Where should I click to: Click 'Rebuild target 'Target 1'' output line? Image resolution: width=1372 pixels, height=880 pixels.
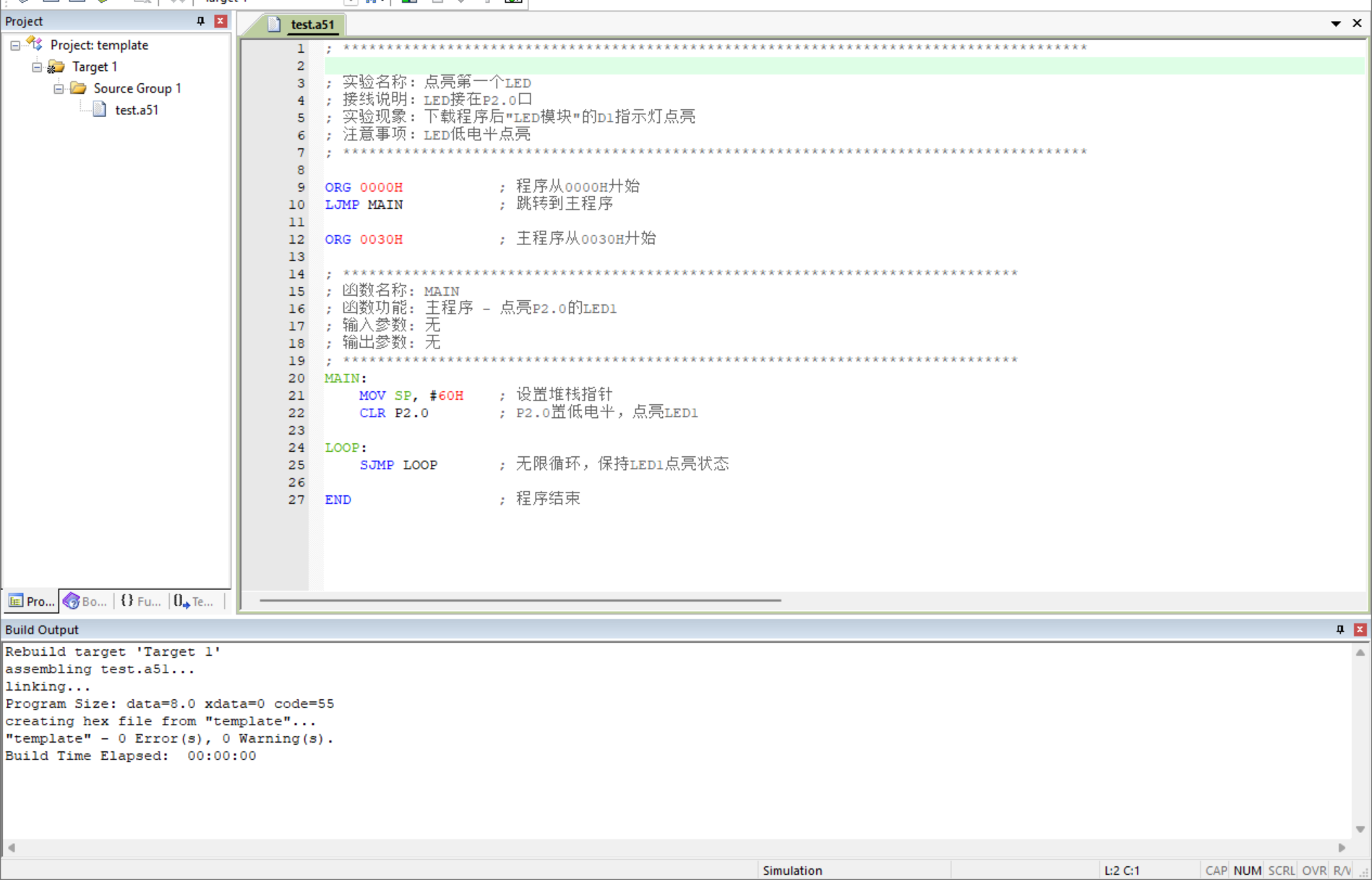click(x=113, y=652)
